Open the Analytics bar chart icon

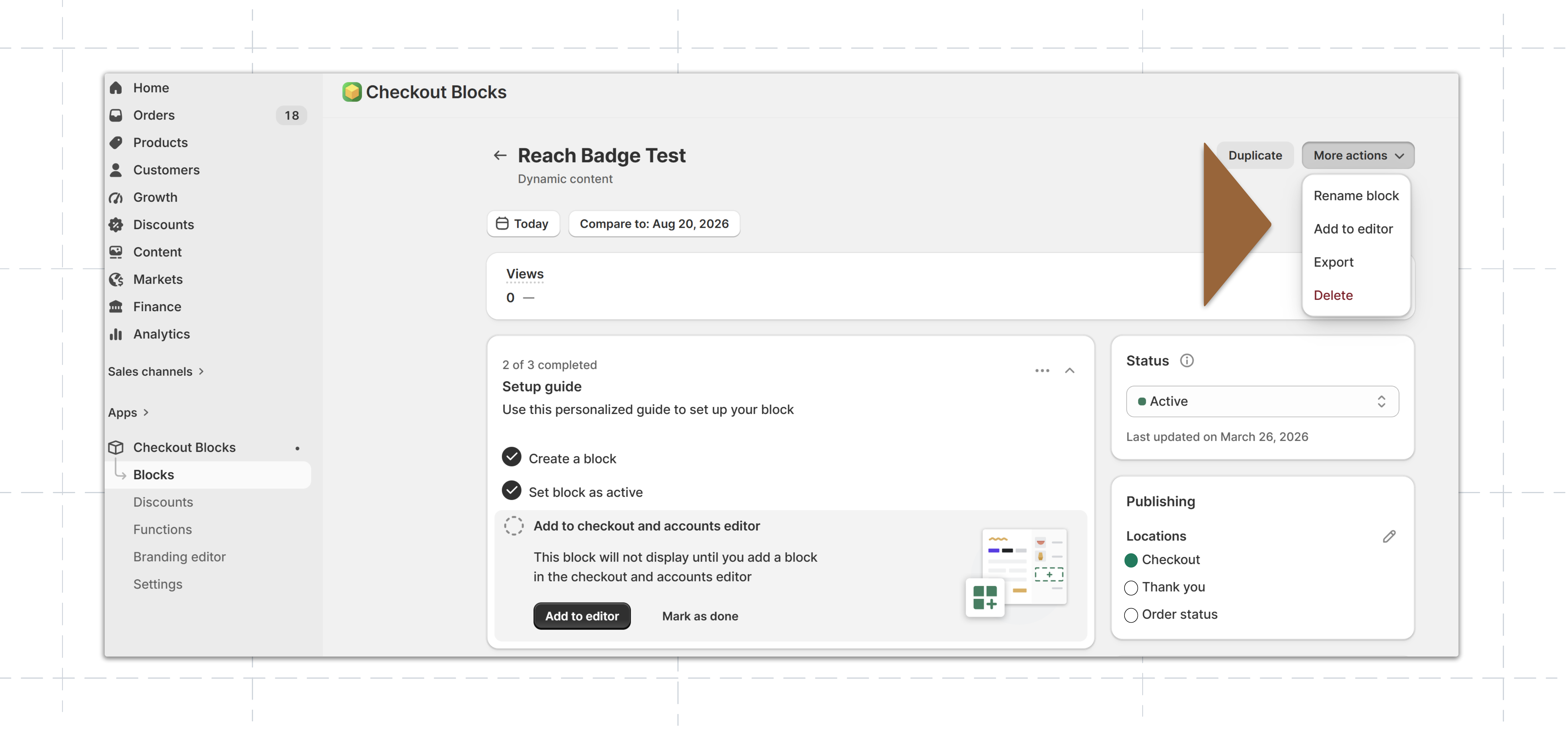click(x=116, y=335)
